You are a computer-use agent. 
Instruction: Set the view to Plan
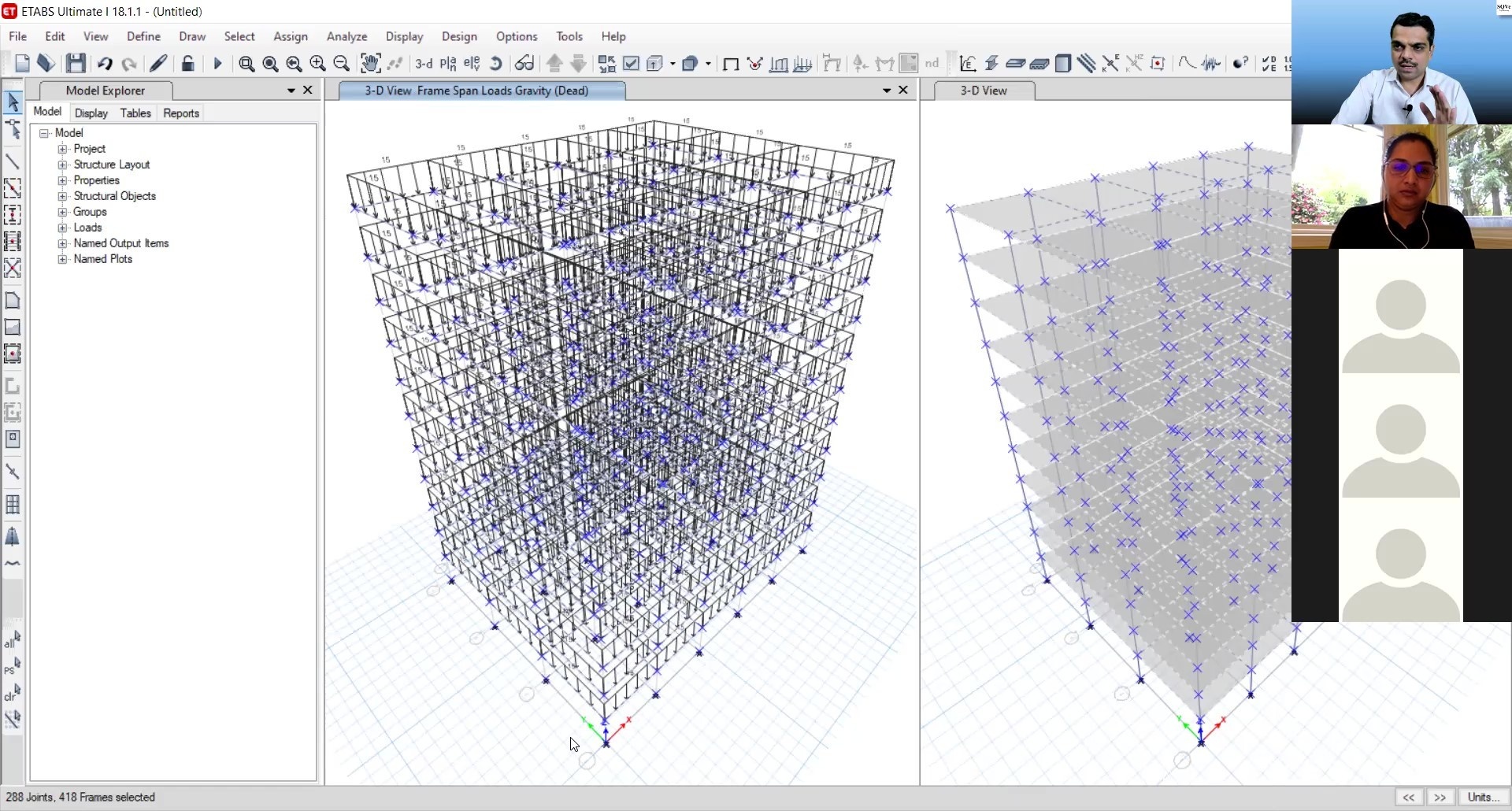pyautogui.click(x=448, y=64)
